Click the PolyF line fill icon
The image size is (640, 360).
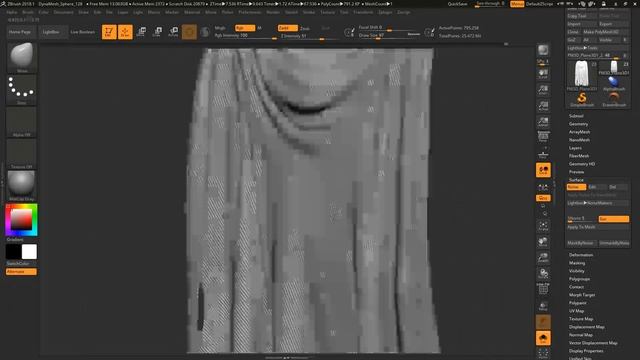click(543, 289)
